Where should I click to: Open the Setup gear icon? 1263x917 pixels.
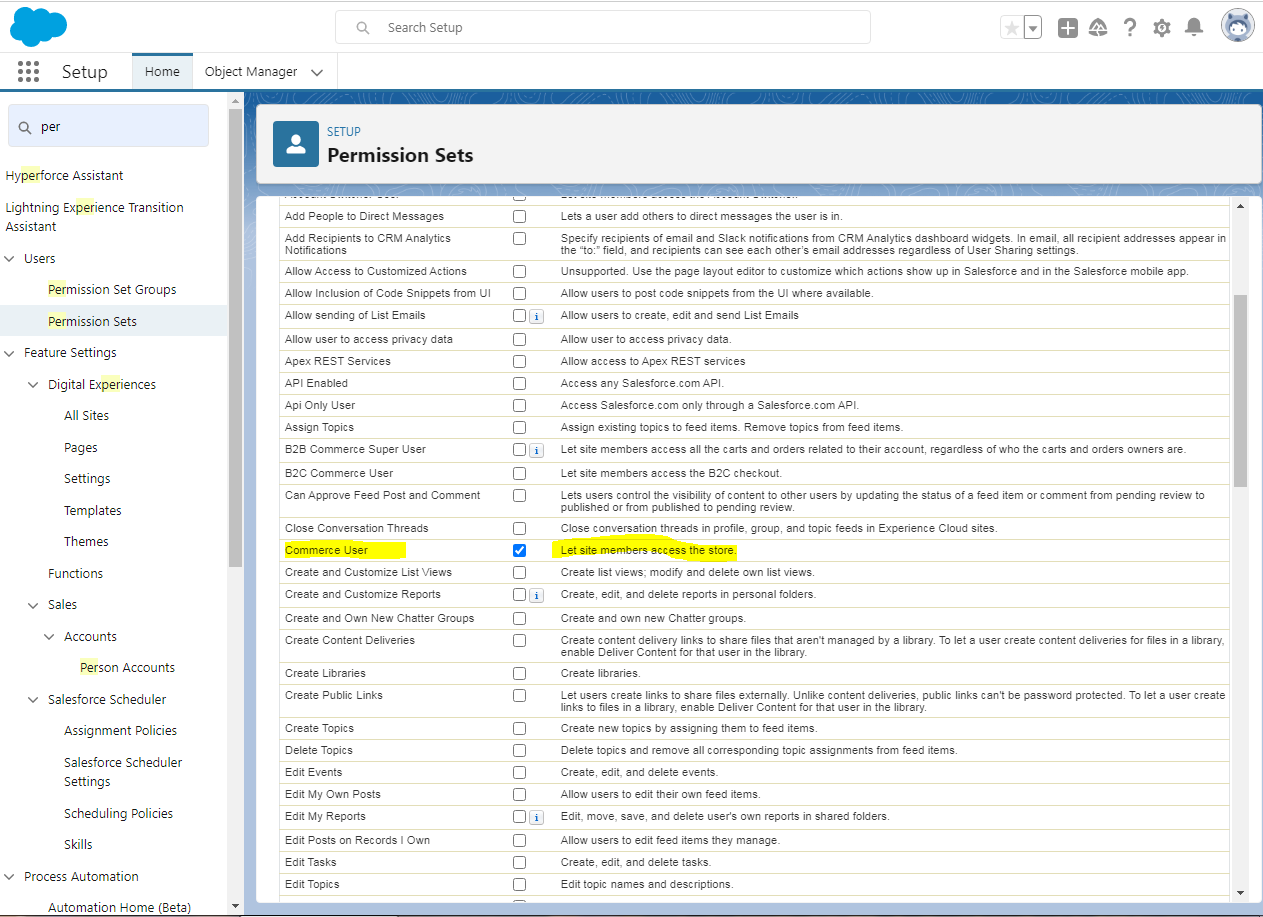[1161, 28]
